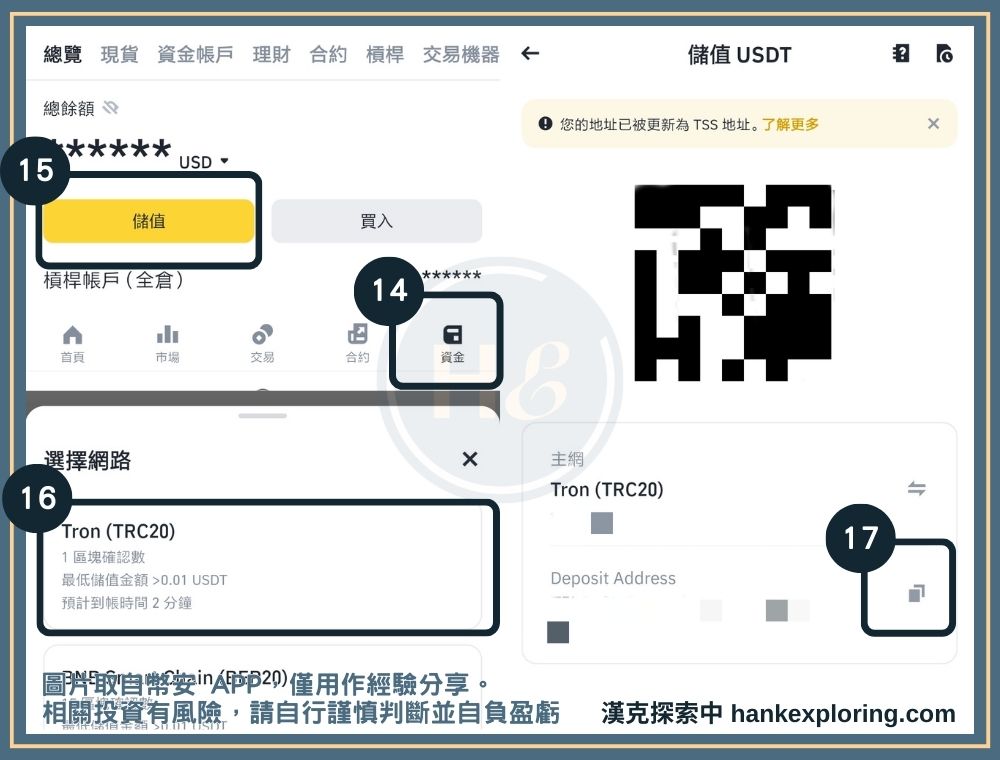Image resolution: width=1000 pixels, height=760 pixels.
Task: Click 最低儲值金額 >0.01 USDT text
Action: click(x=144, y=580)
